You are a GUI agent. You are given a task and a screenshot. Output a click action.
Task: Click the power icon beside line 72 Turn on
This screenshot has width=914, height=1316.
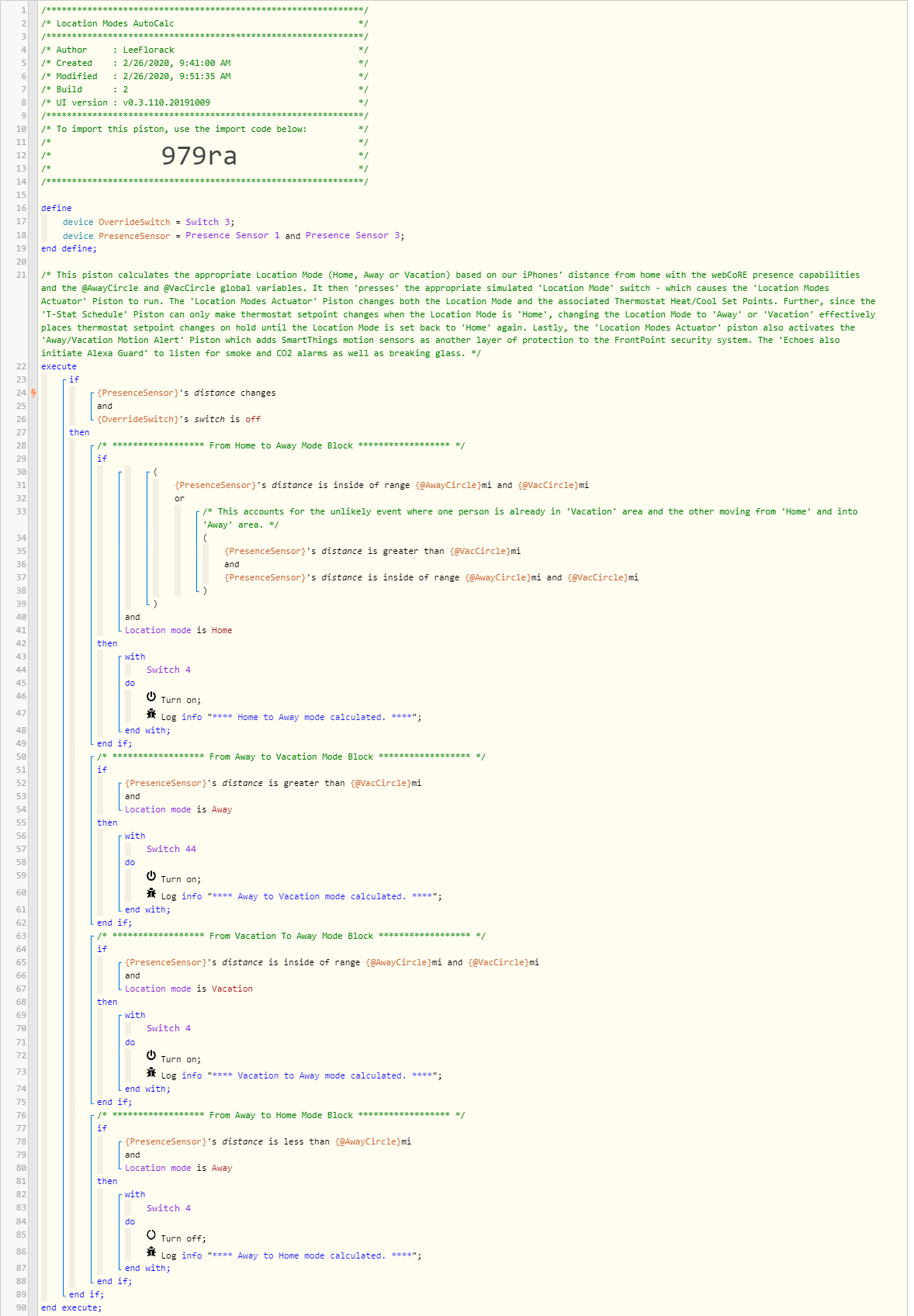pos(151,1056)
